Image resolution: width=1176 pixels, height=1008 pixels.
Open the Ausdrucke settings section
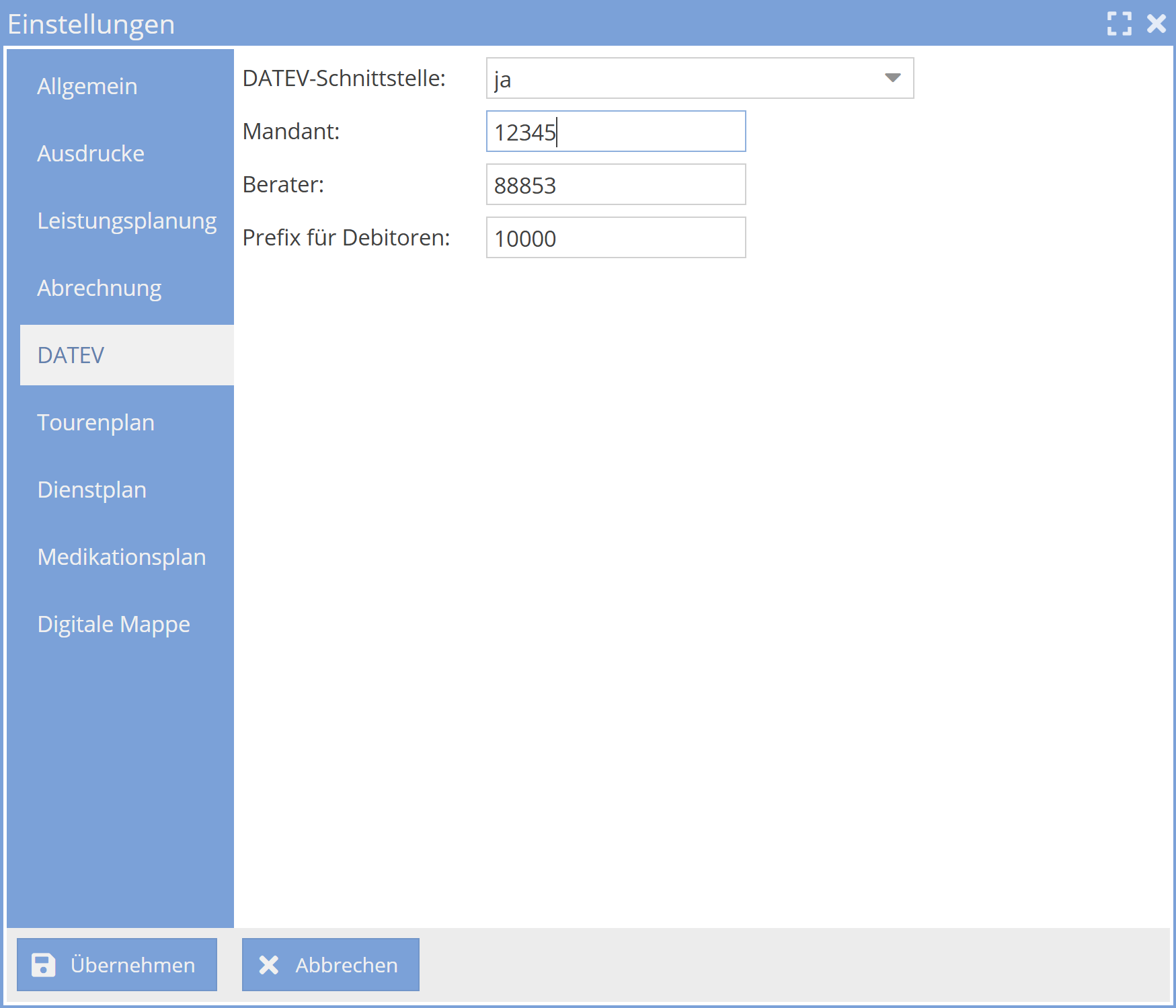91,153
